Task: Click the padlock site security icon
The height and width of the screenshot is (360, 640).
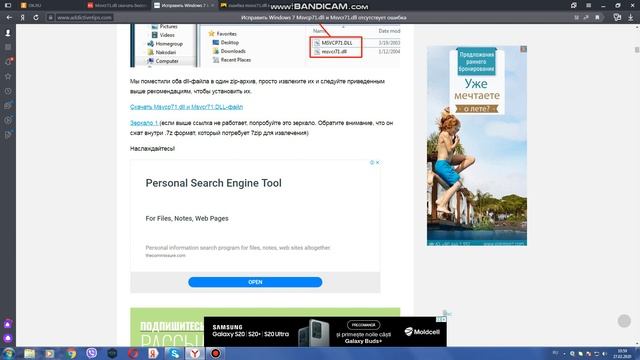Action: pyautogui.click(x=51, y=18)
